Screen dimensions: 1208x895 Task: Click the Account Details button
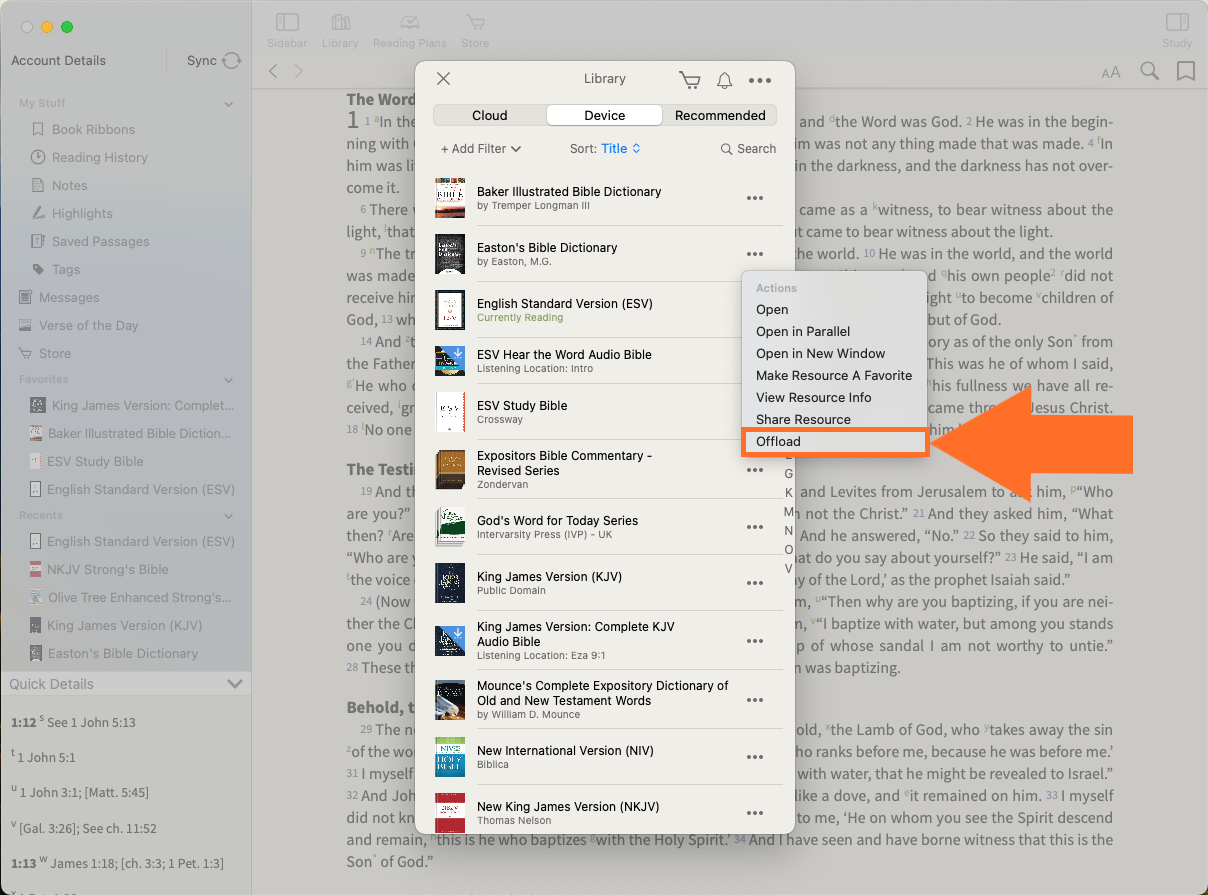point(58,60)
